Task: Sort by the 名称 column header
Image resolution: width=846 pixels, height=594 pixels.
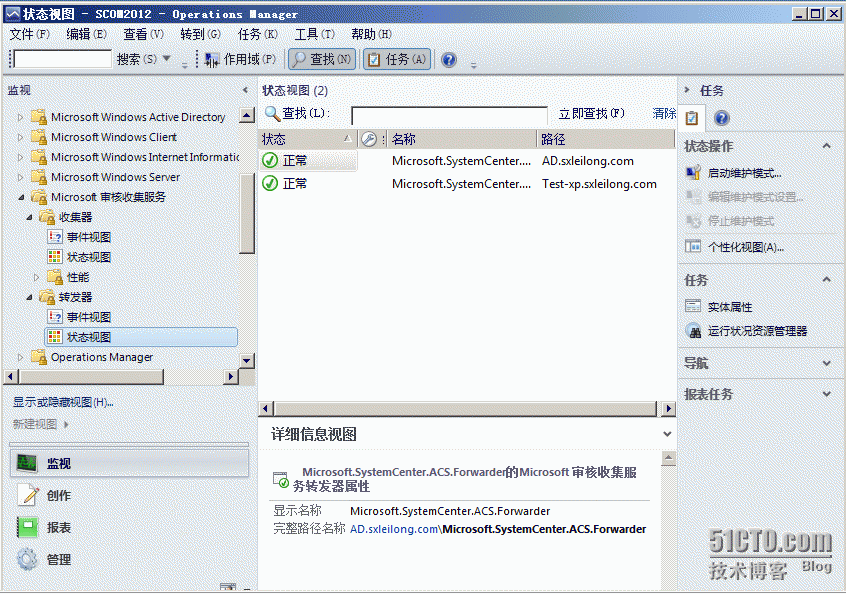Action: (x=462, y=139)
